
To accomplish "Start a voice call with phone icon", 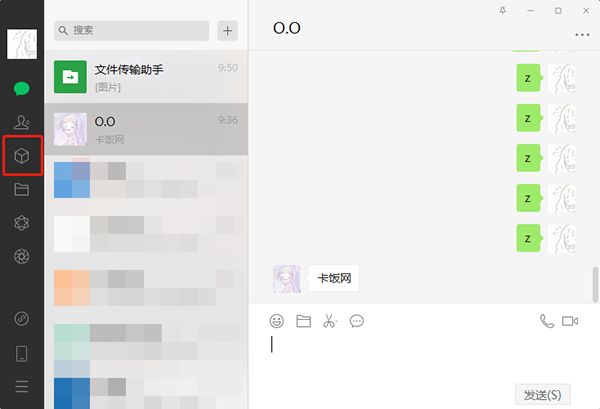I will (547, 321).
